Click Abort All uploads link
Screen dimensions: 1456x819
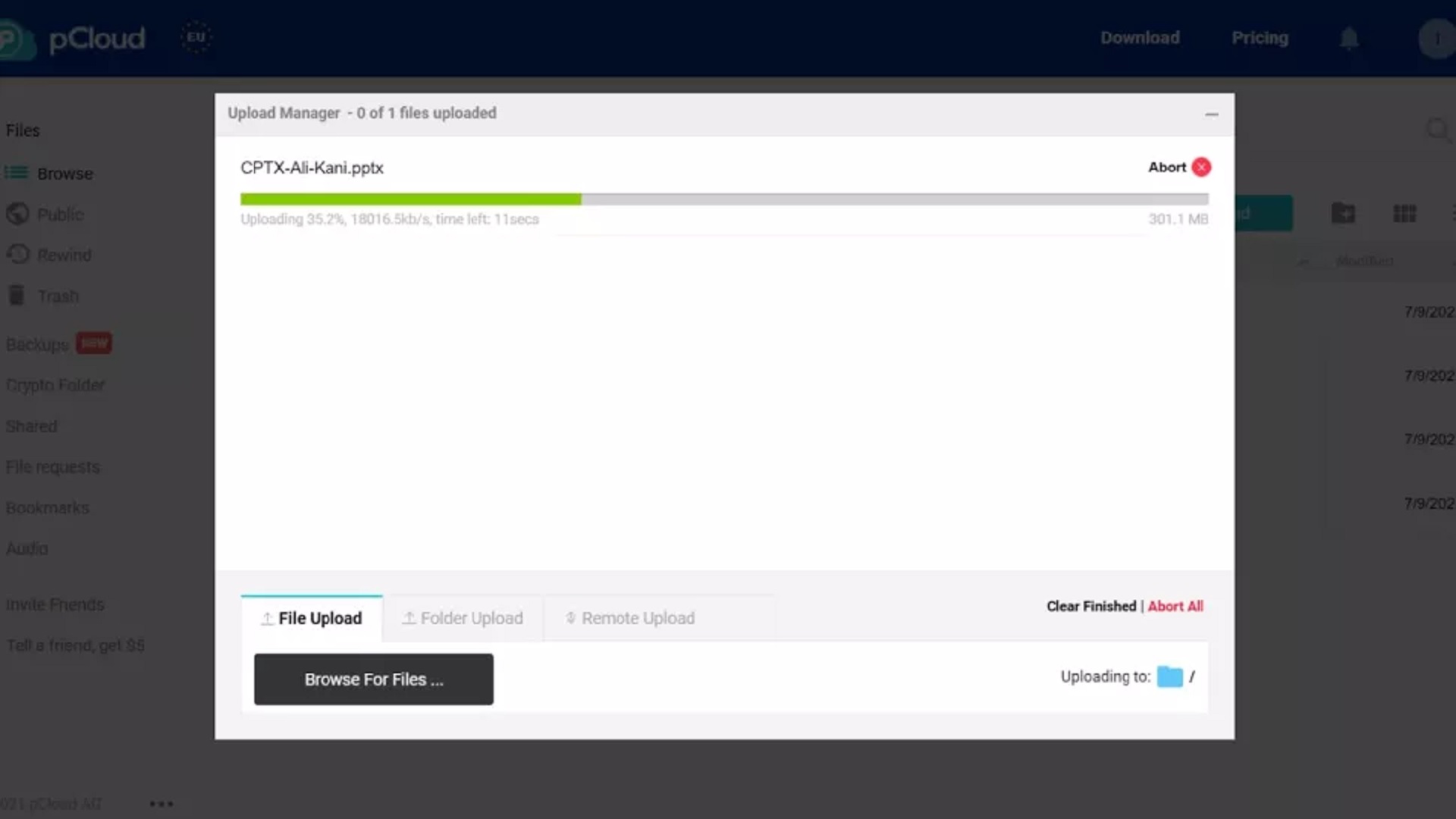click(x=1176, y=606)
